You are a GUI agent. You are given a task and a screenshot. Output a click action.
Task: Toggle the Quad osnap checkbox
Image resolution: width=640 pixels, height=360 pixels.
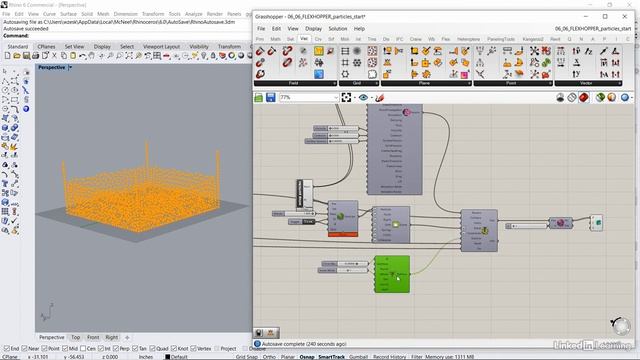click(x=152, y=349)
